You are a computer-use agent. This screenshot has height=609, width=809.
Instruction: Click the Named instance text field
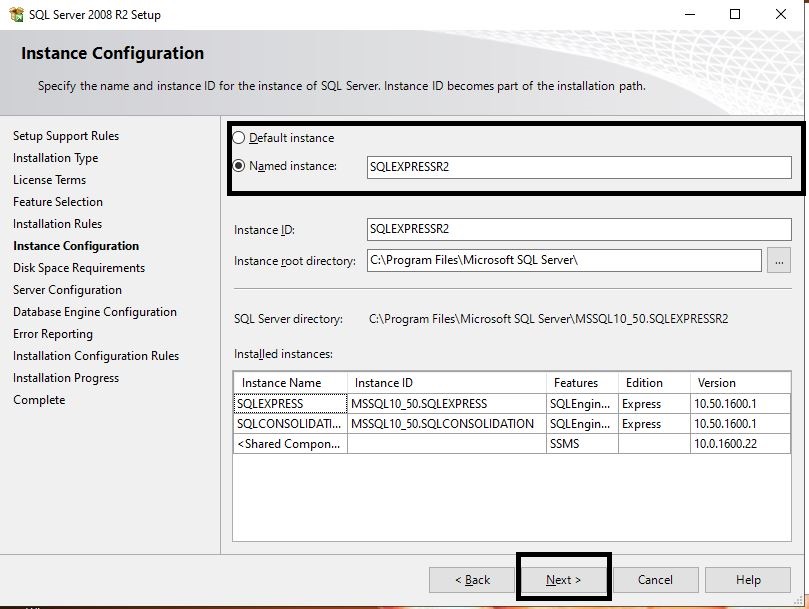click(x=579, y=167)
